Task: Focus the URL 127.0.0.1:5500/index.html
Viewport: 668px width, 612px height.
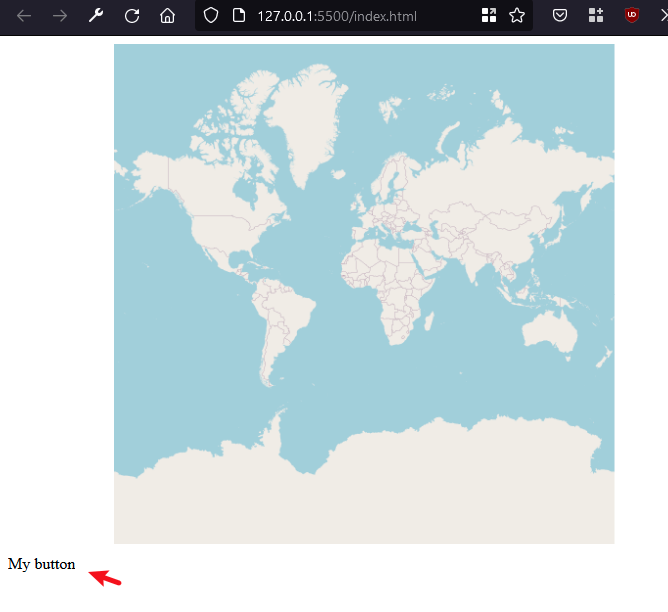Action: click(337, 16)
